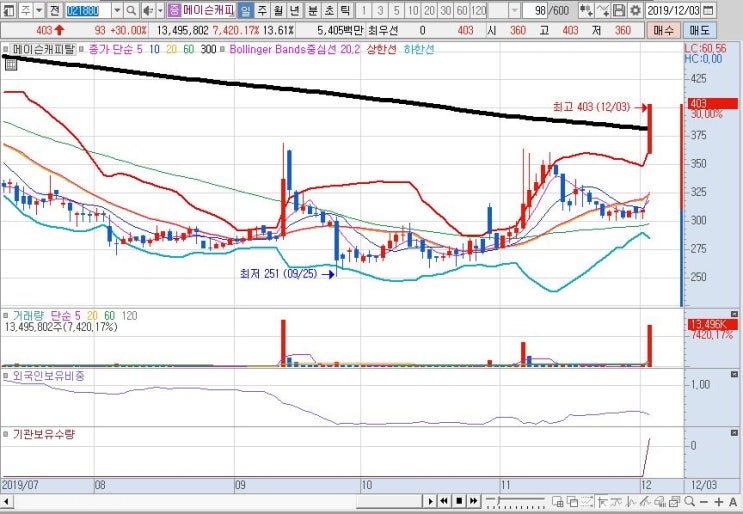Select interval 3 button
The image size is (743, 514).
(380, 10)
